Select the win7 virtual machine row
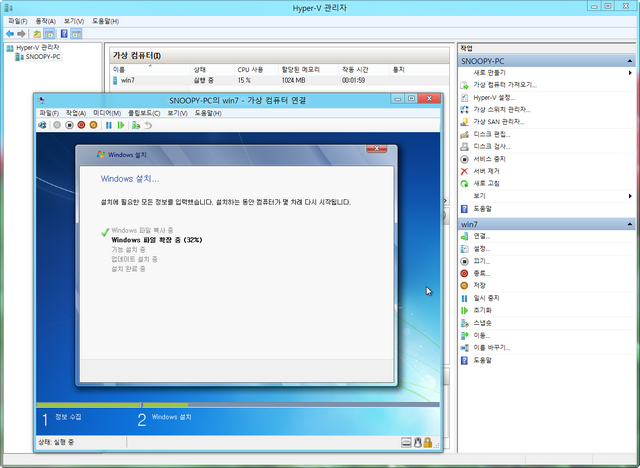 point(280,80)
